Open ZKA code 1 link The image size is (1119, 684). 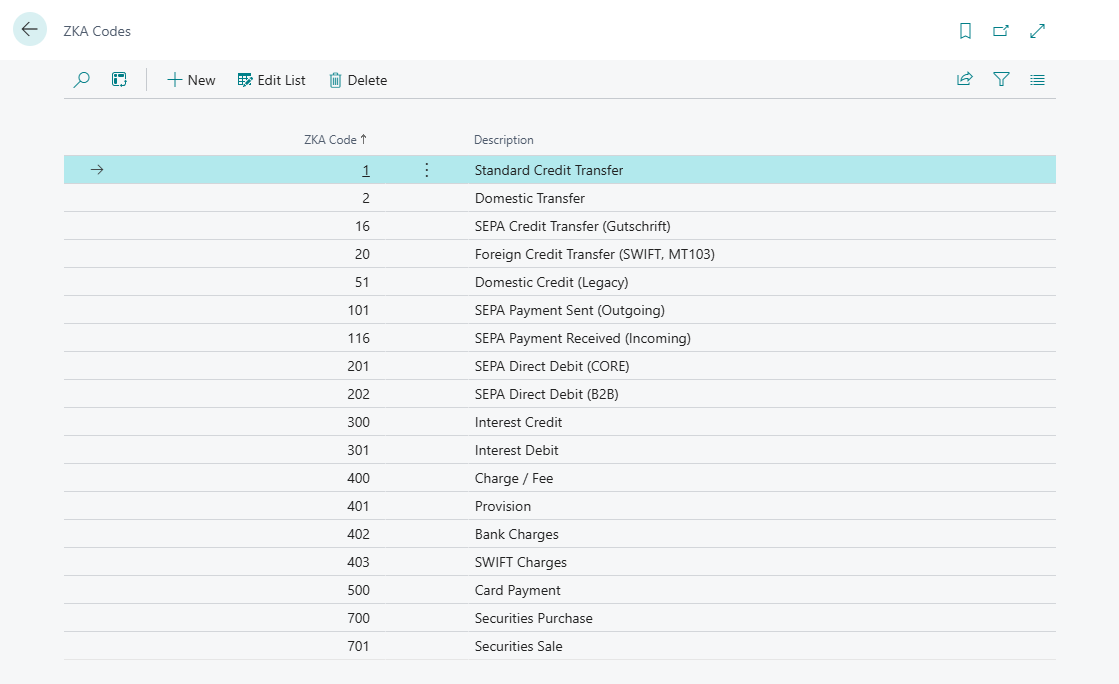click(x=366, y=170)
